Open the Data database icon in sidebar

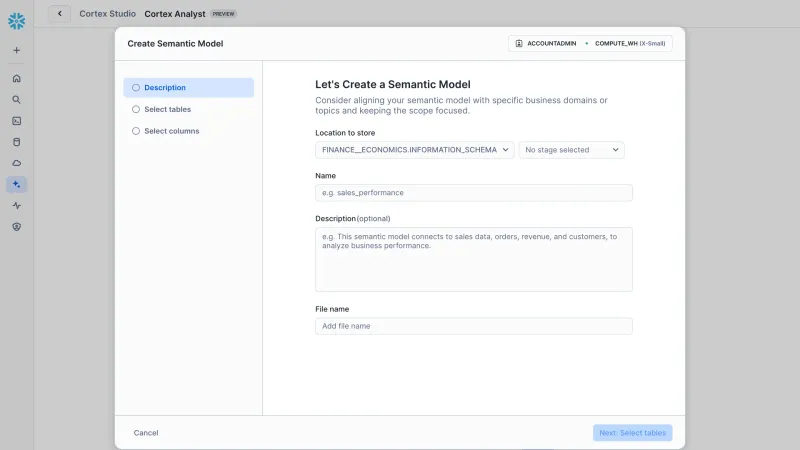pyautogui.click(x=16, y=142)
